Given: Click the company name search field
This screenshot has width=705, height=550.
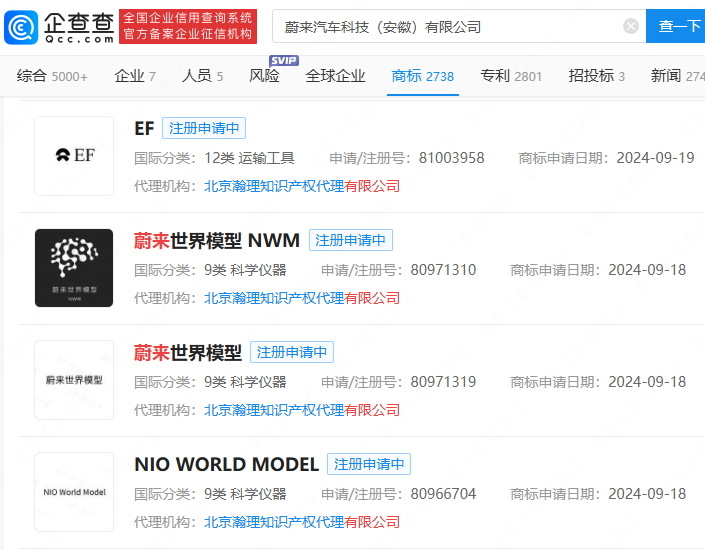Looking at the screenshot, I should point(450,26).
